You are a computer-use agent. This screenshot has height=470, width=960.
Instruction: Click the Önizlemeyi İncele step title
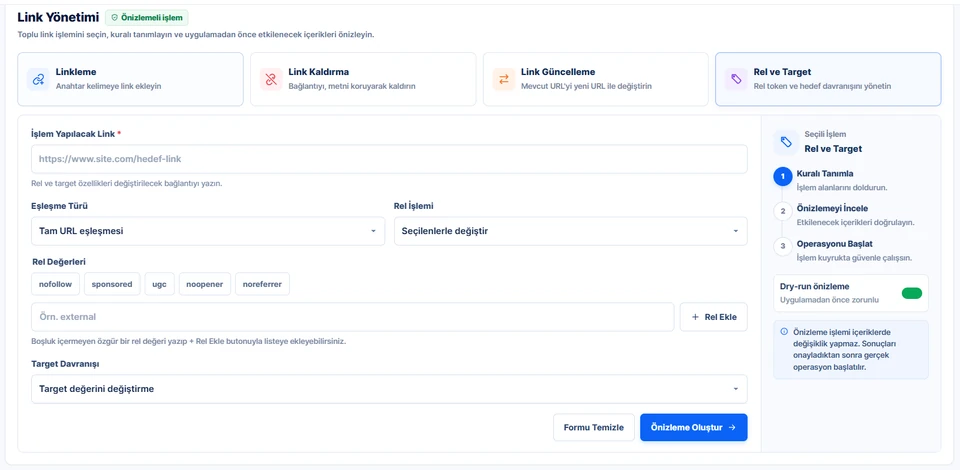(x=832, y=209)
